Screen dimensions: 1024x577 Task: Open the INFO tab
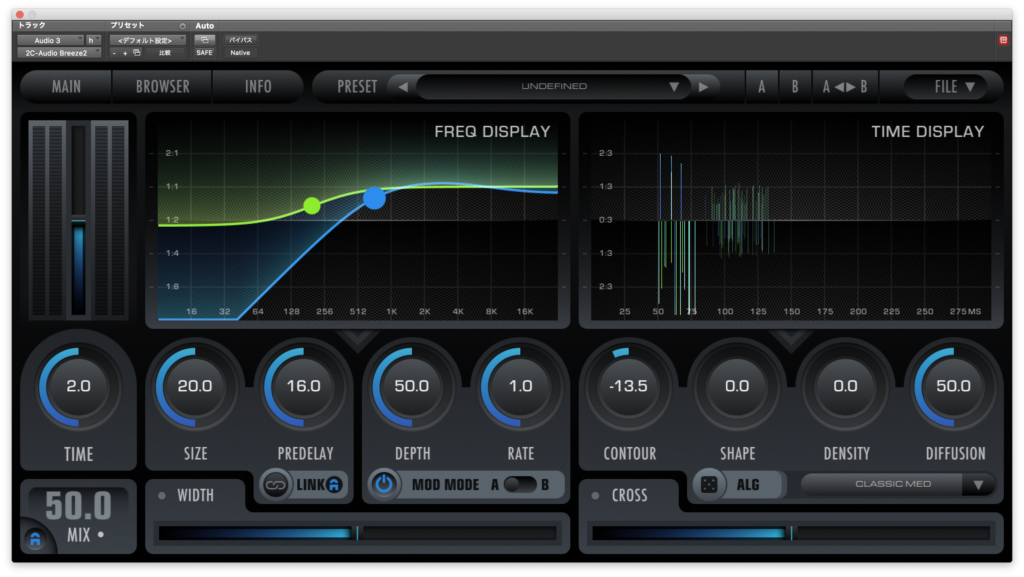258,87
